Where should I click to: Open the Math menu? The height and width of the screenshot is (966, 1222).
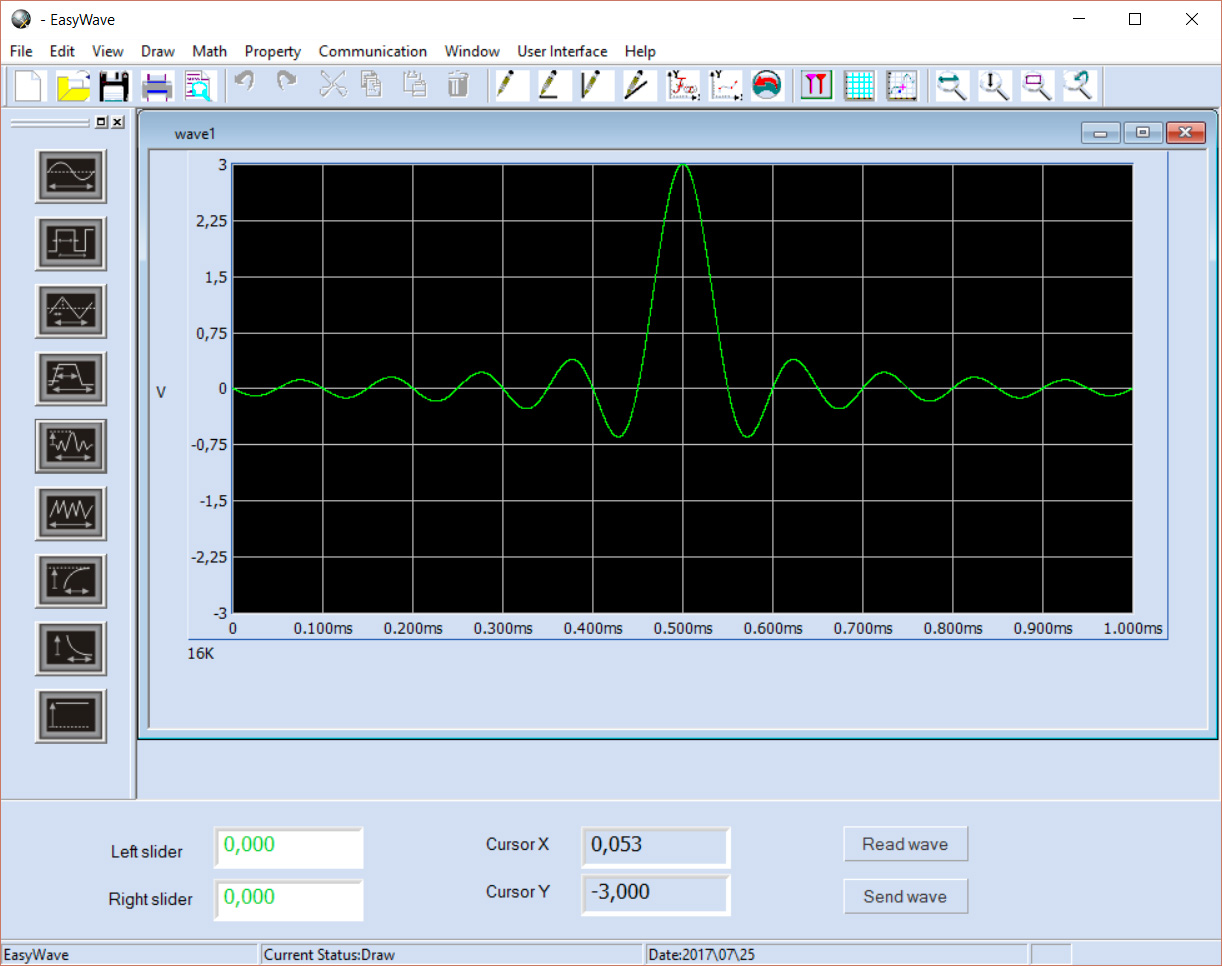[x=210, y=51]
